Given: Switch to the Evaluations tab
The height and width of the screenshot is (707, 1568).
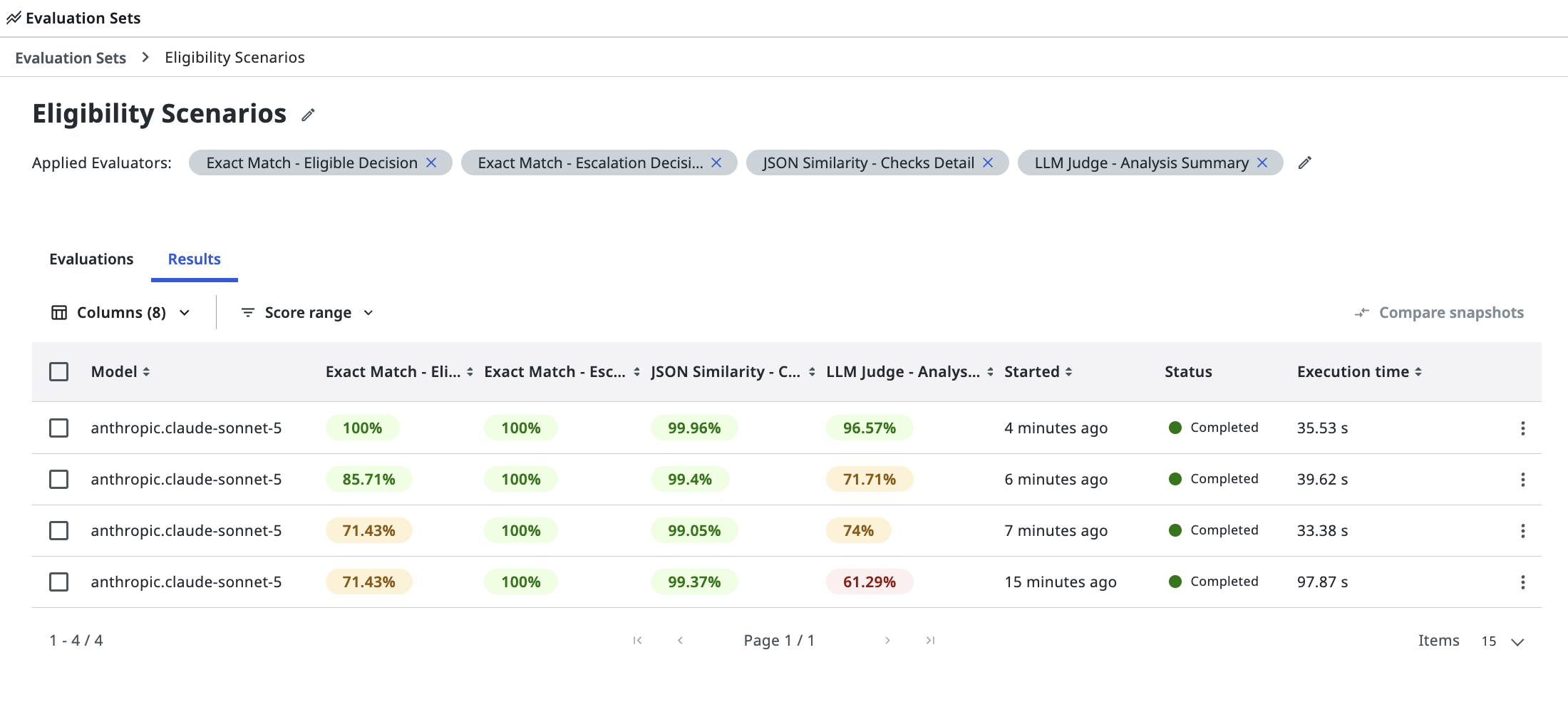Looking at the screenshot, I should [91, 259].
